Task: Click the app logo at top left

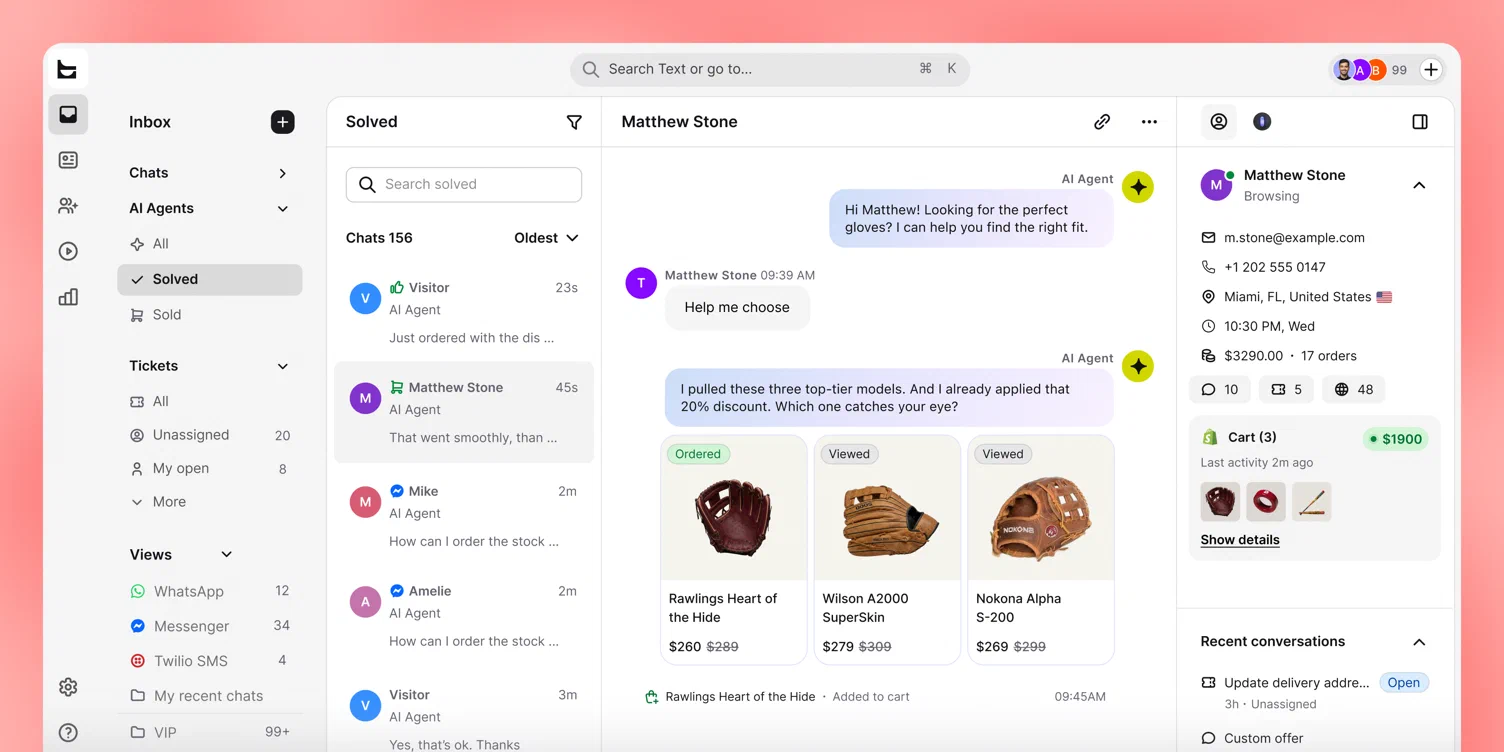Action: (67, 69)
